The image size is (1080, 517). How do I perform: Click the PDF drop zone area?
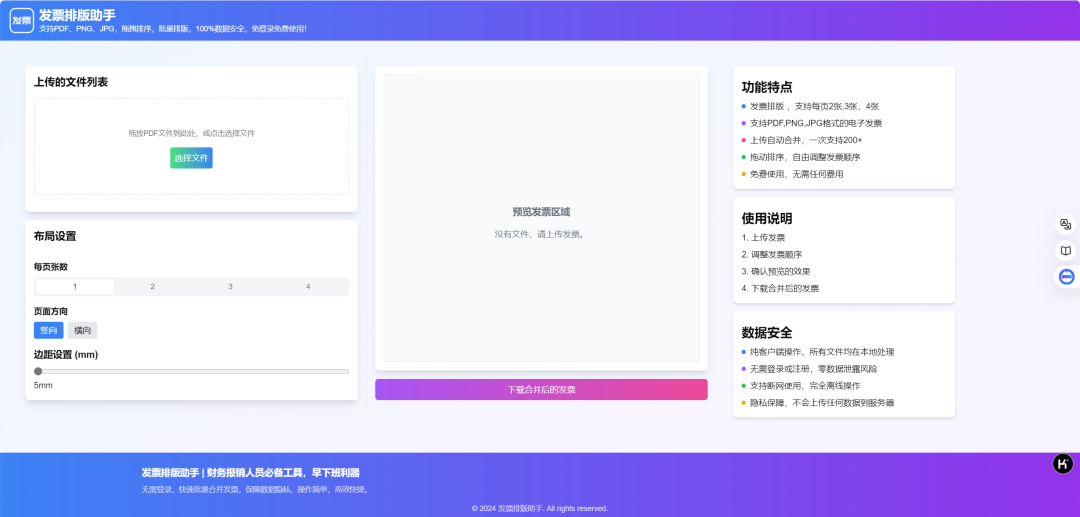point(191,120)
